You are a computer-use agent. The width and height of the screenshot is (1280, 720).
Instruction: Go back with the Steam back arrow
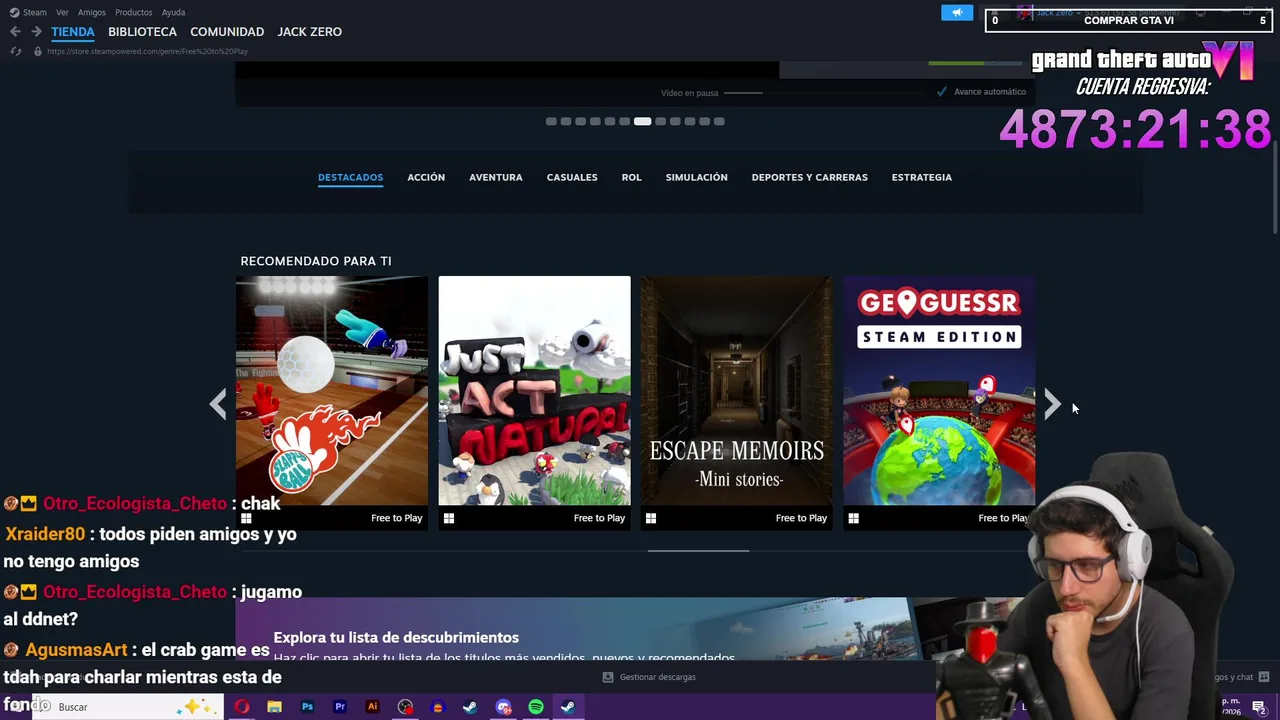click(x=15, y=32)
